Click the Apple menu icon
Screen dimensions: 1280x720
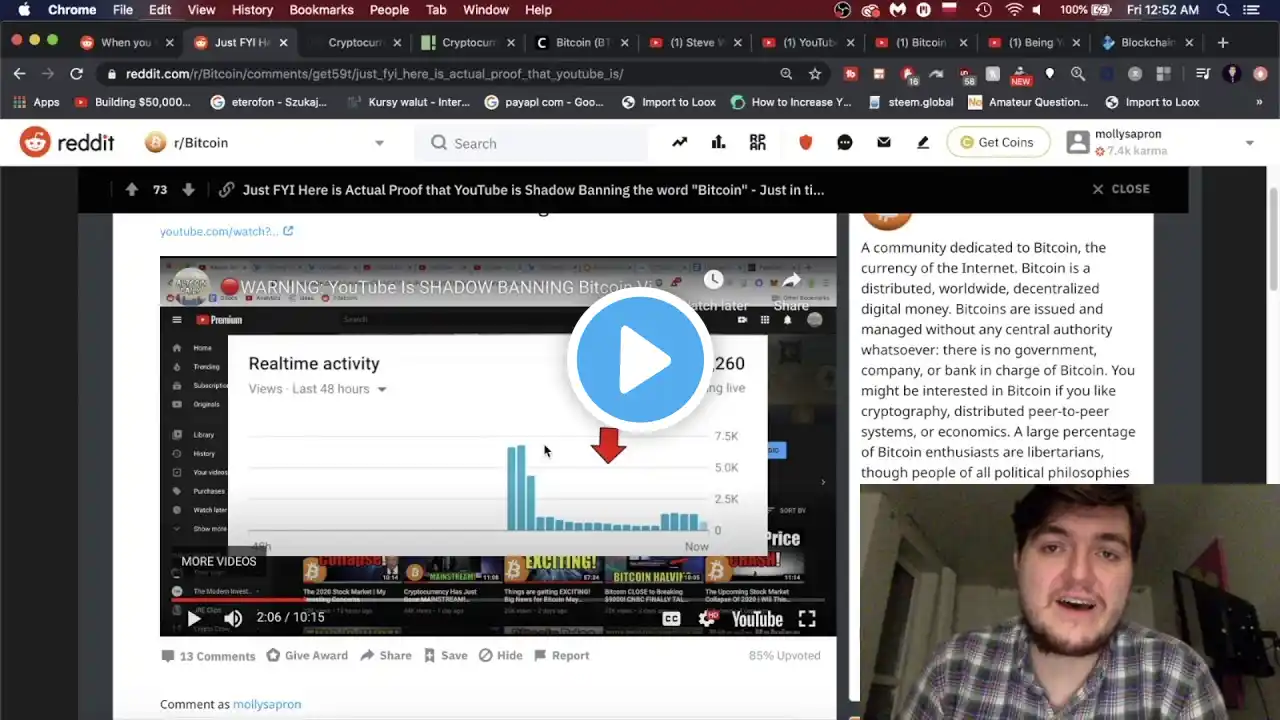tap(24, 10)
